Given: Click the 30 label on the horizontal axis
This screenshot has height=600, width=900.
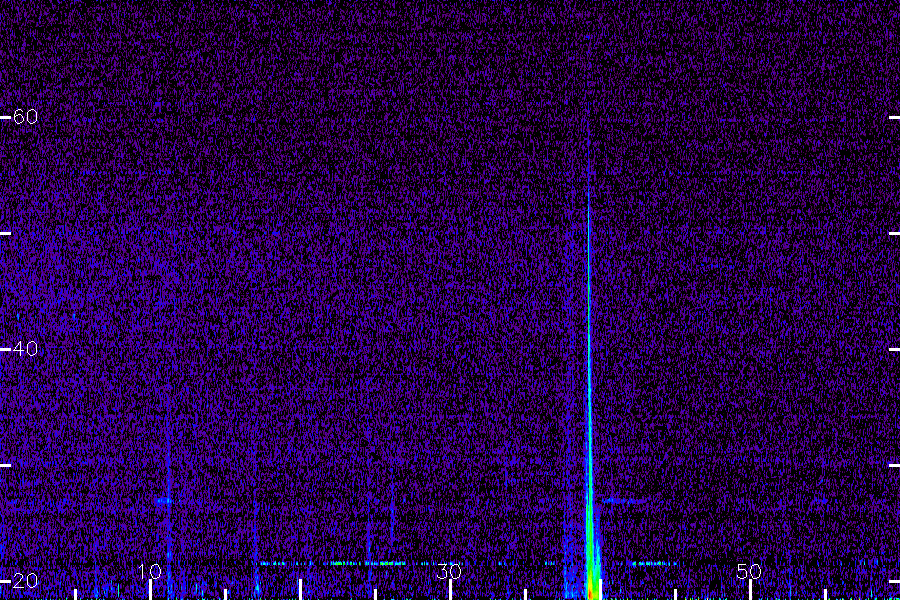Looking at the screenshot, I should [x=449, y=571].
